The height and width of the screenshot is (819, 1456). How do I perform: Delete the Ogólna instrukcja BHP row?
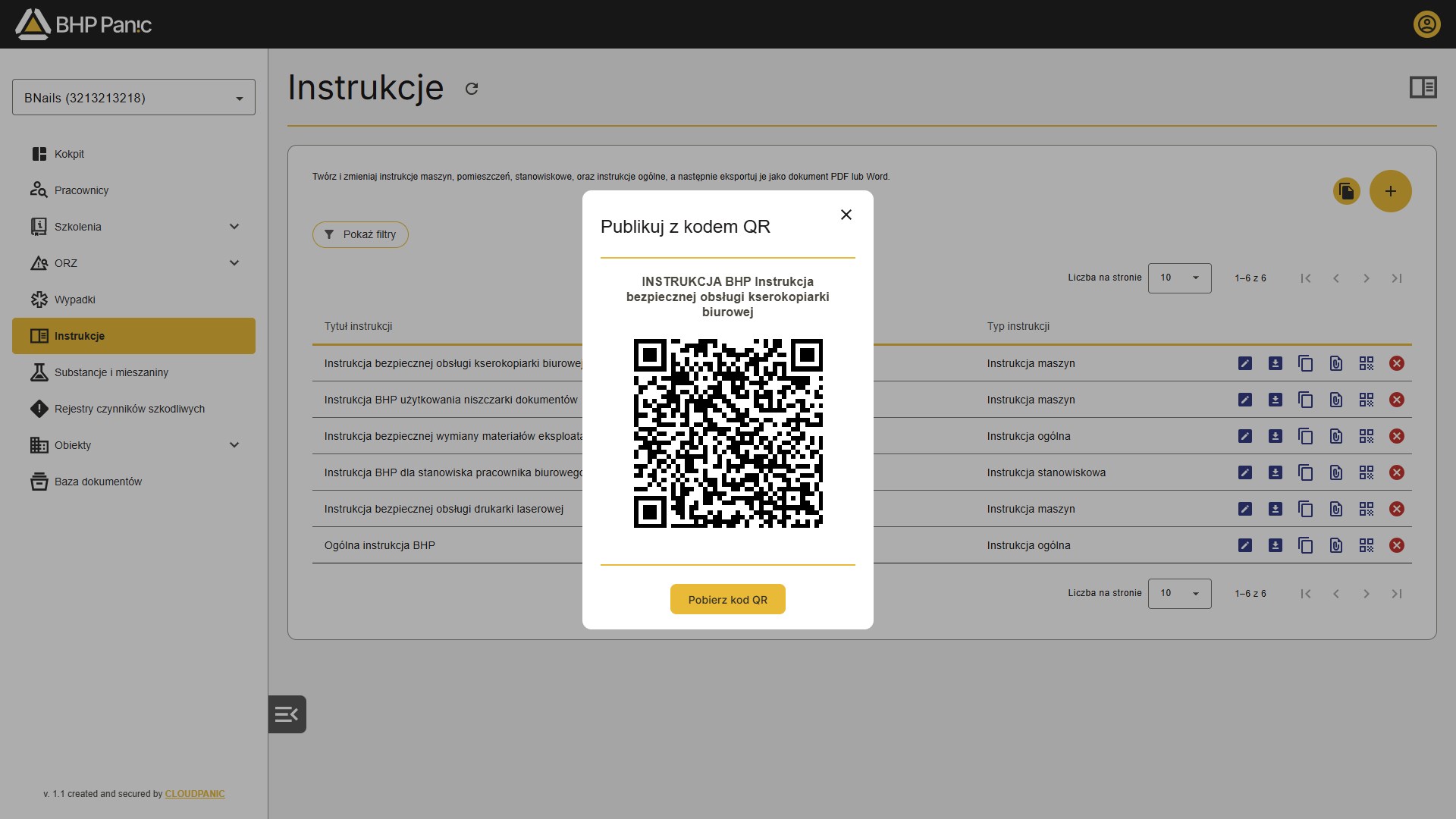(1396, 545)
